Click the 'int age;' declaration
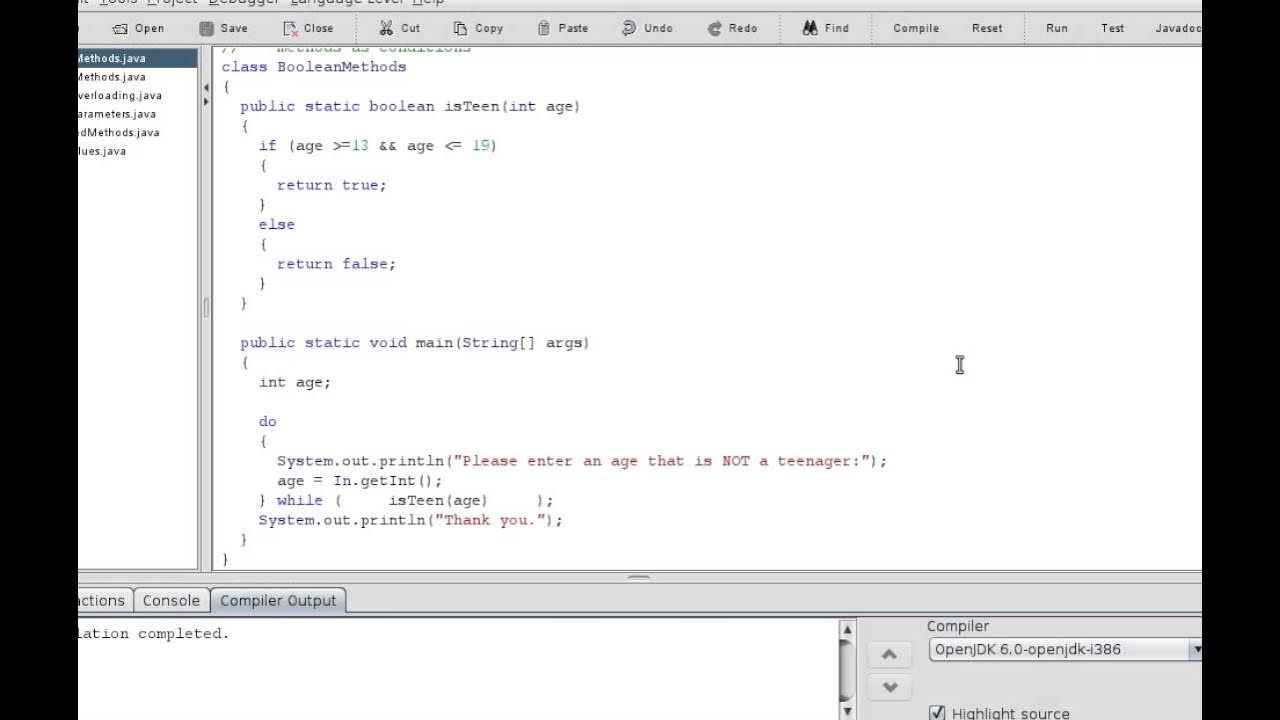1280x720 pixels. click(295, 382)
